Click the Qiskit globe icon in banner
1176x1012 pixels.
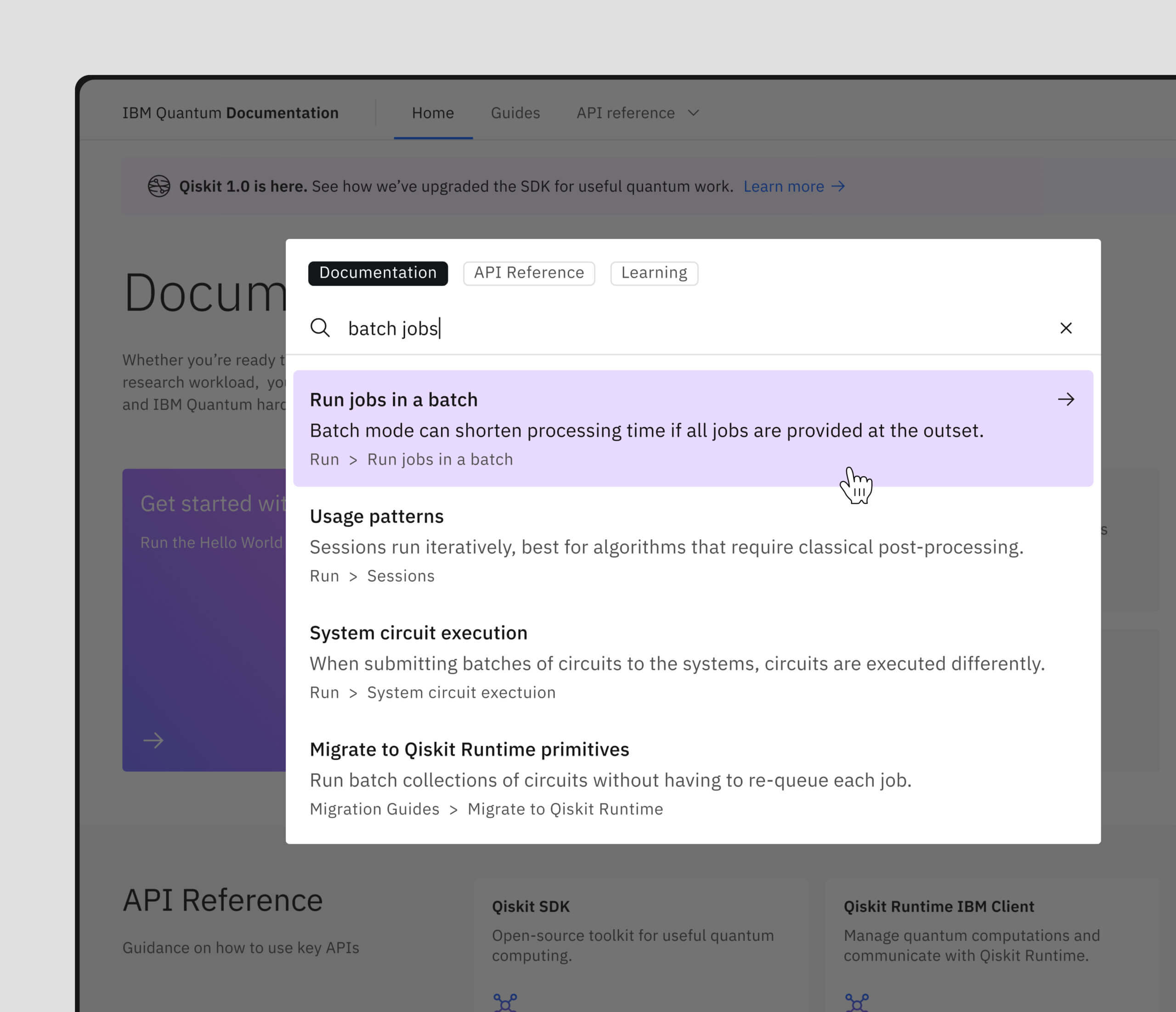[x=159, y=186]
